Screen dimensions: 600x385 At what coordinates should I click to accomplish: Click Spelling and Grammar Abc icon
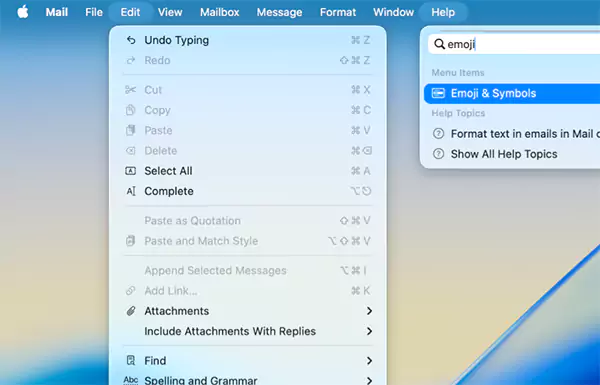pos(131,380)
